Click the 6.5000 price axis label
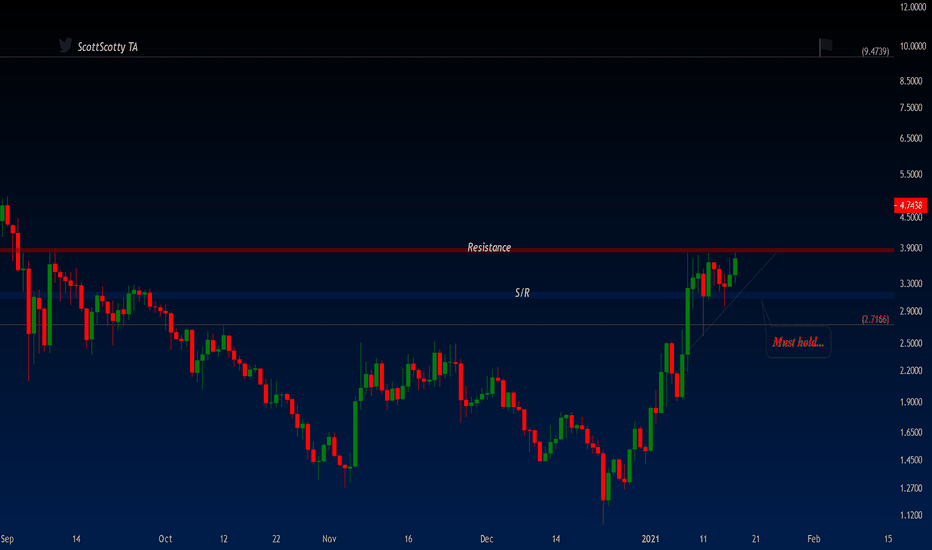 click(x=911, y=138)
